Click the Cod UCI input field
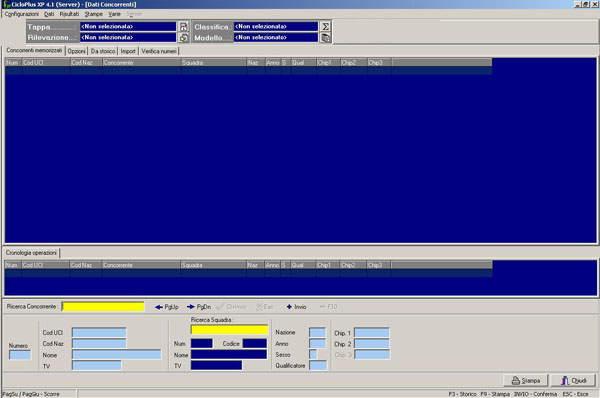The height and width of the screenshot is (398, 600). tap(99, 333)
